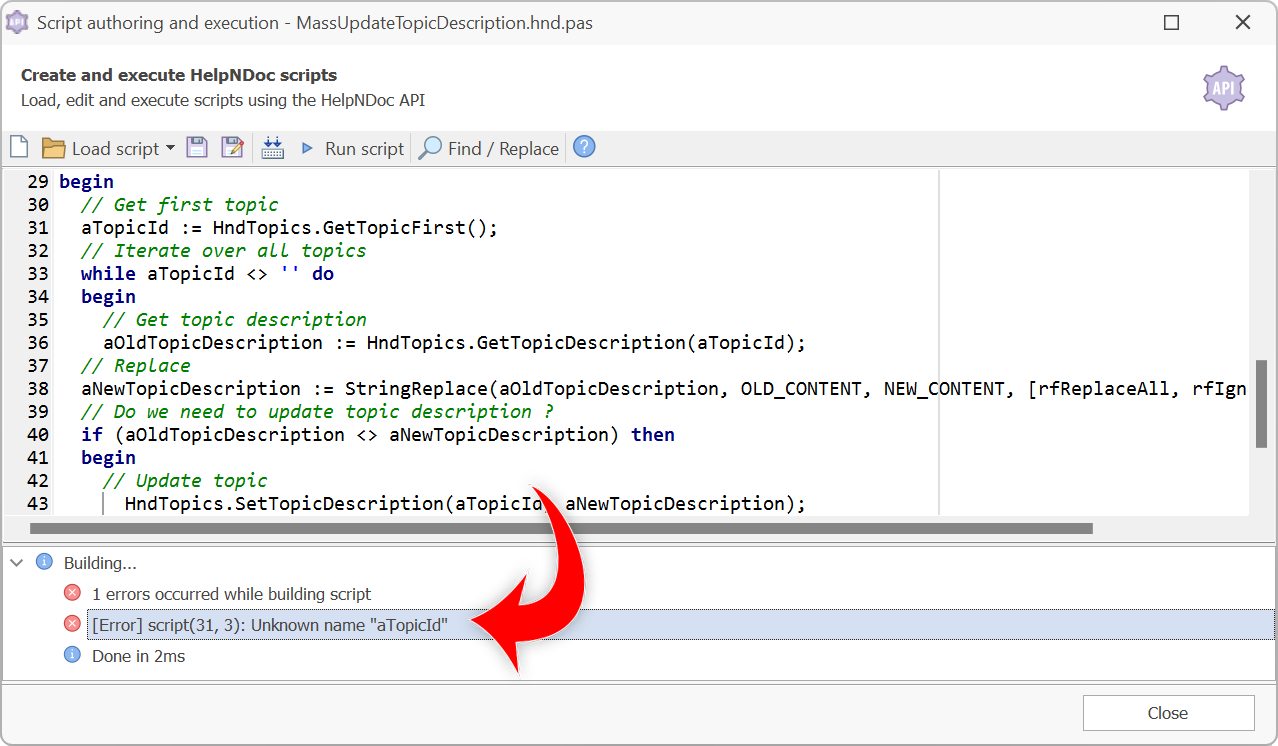Select '1 errors occurred while building script' row
The image size is (1278, 746).
231,594
